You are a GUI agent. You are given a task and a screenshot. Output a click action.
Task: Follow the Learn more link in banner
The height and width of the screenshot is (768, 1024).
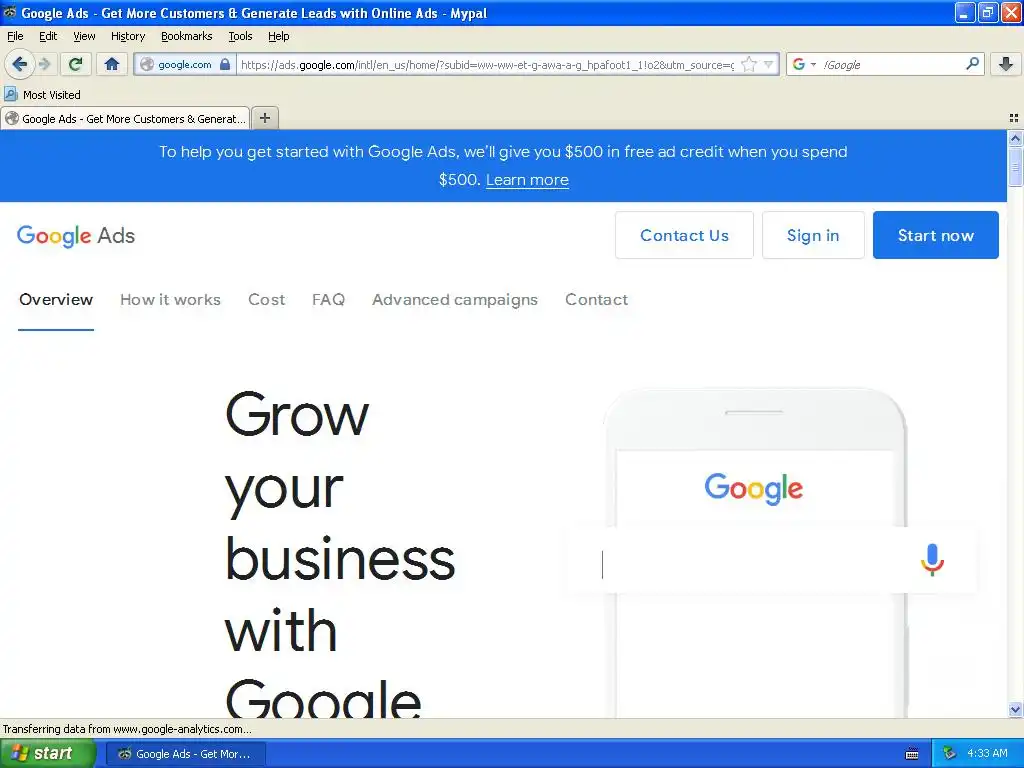click(527, 180)
